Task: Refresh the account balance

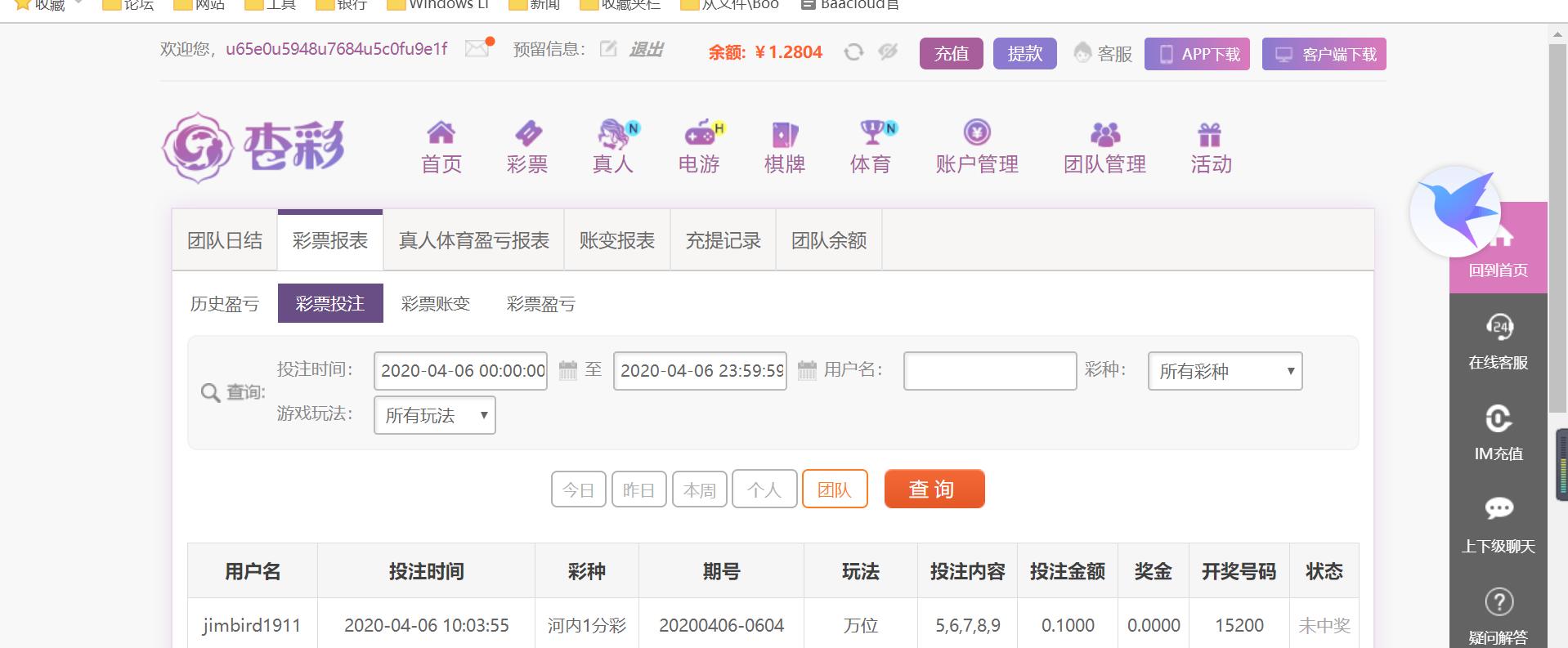Action: [853, 52]
